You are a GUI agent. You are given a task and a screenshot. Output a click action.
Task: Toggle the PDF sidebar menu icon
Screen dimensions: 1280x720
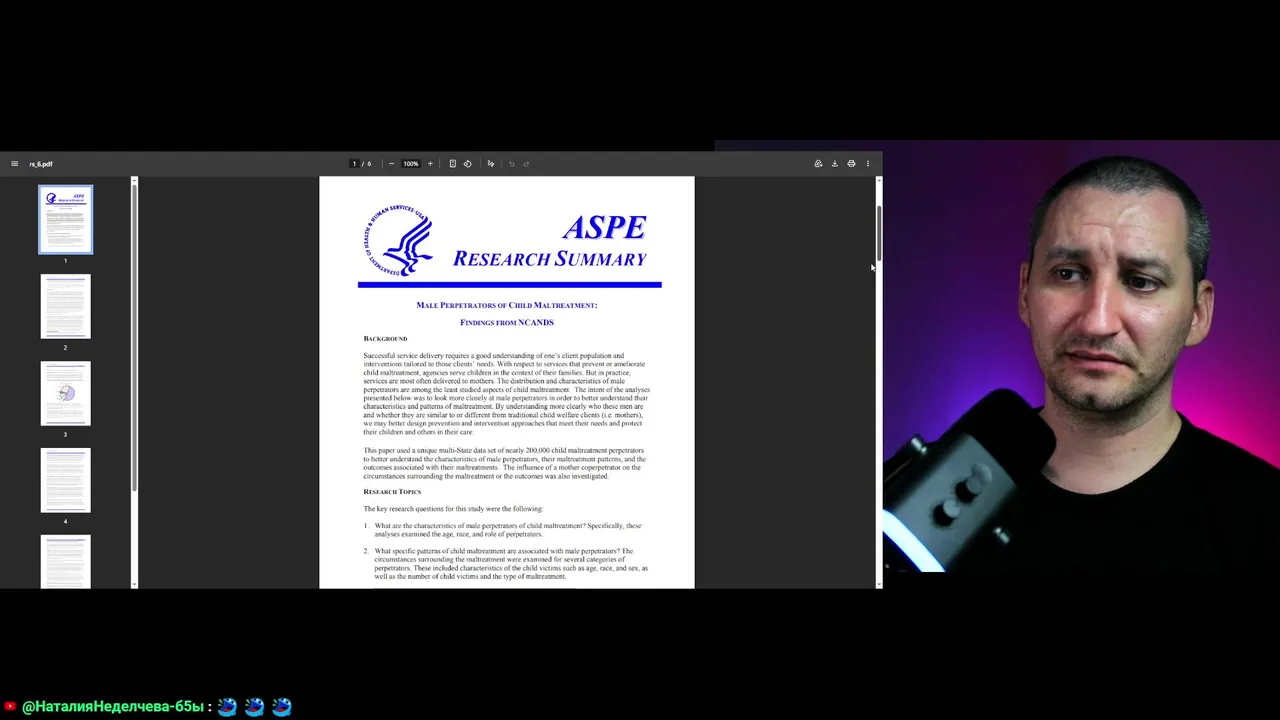click(14, 164)
